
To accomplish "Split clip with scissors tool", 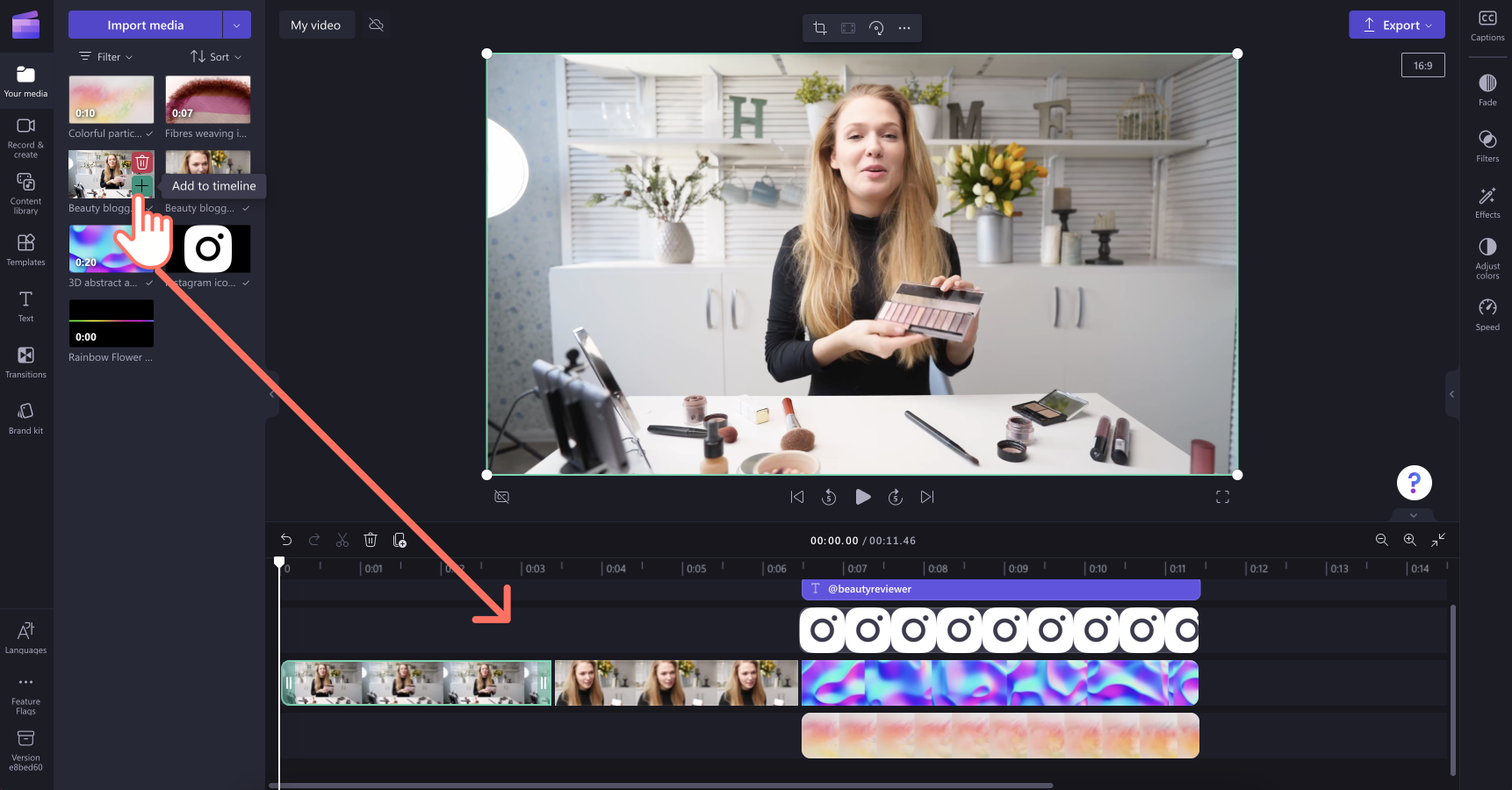I will tap(342, 540).
